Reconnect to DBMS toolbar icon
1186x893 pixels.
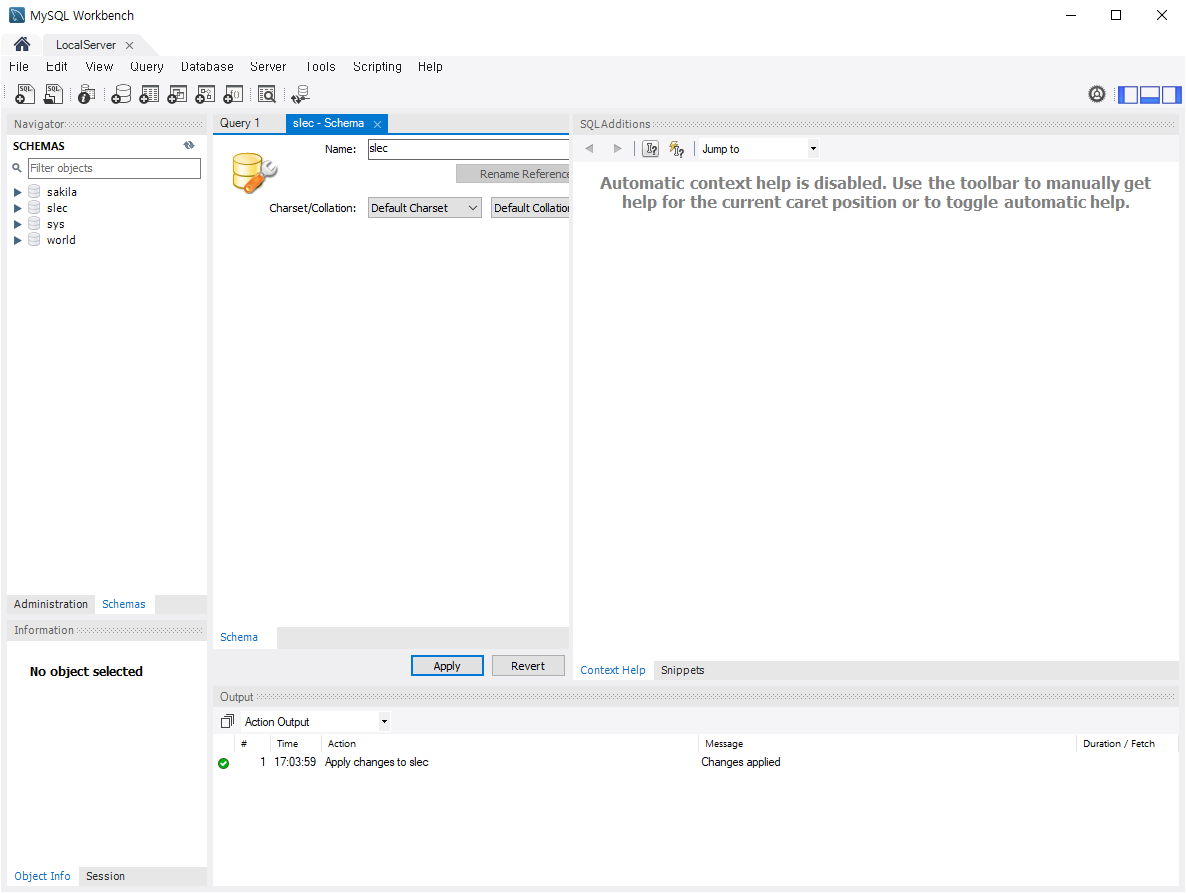[300, 94]
